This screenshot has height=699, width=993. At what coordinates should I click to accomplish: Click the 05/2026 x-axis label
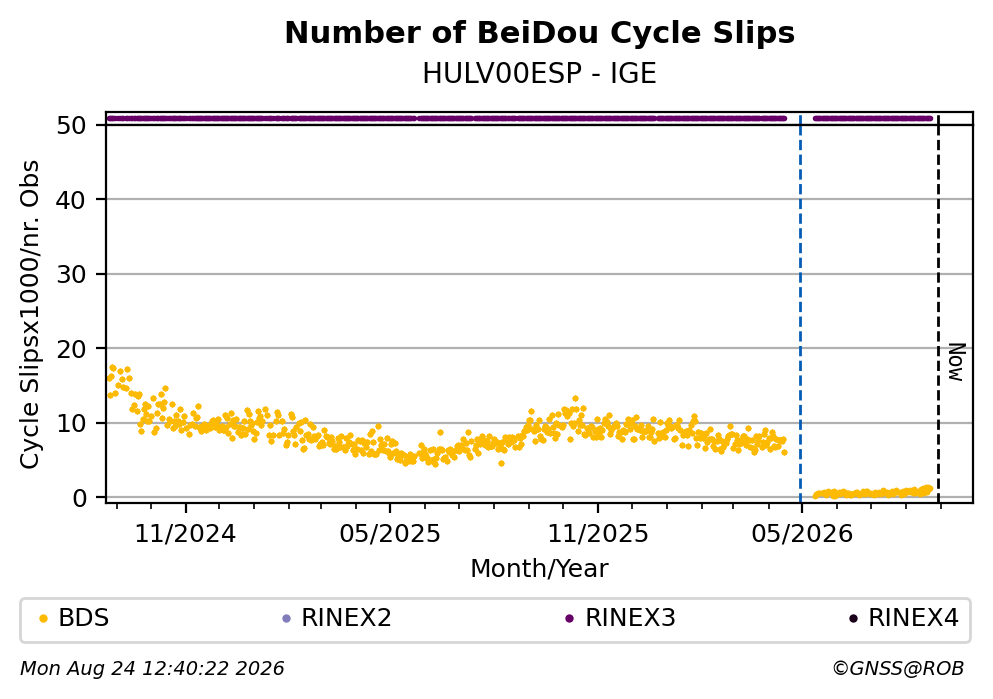pos(802,534)
